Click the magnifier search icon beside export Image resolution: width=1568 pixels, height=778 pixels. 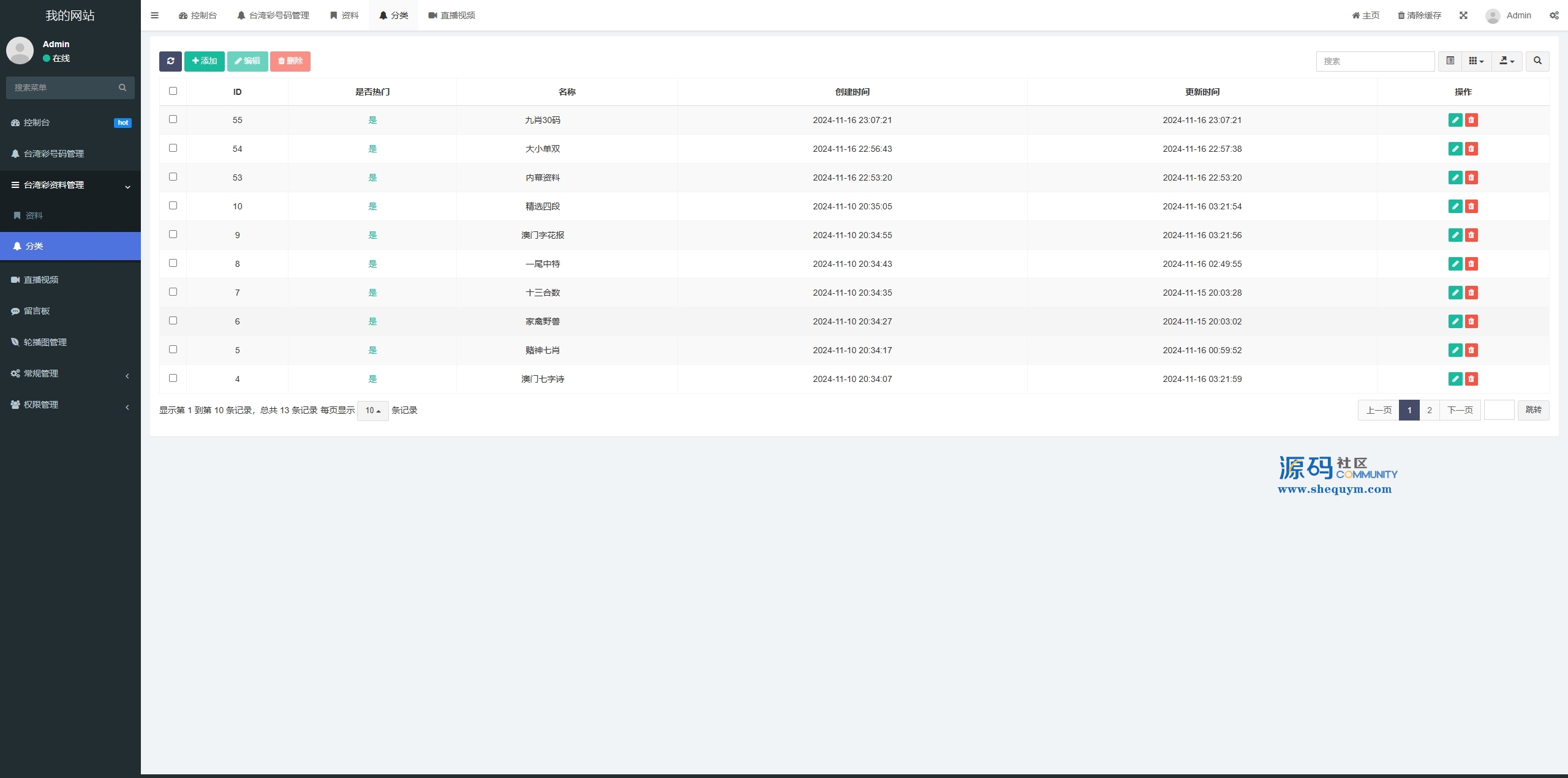pyautogui.click(x=1537, y=61)
